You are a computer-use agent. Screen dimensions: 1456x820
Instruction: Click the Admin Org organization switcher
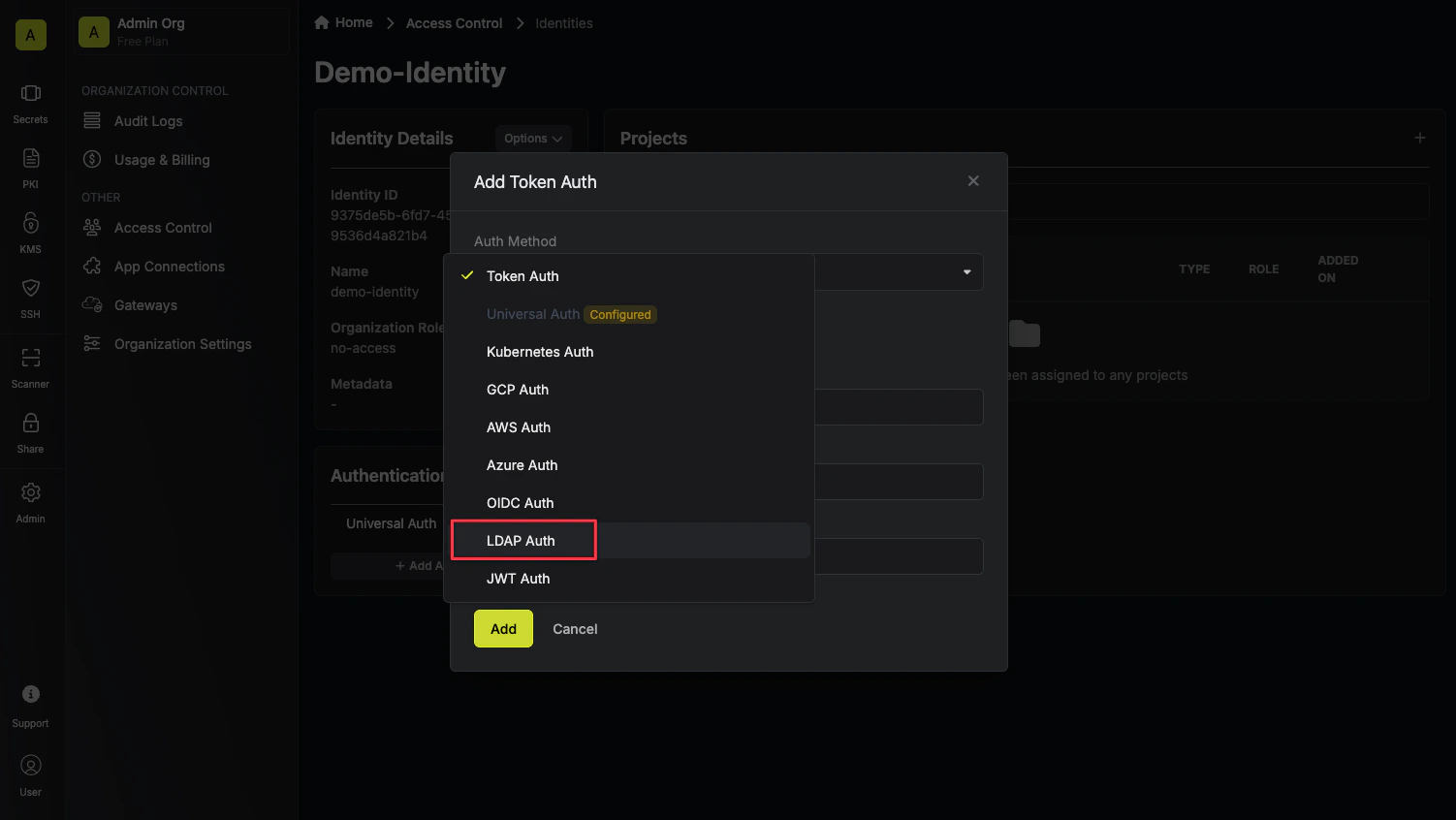(x=182, y=32)
